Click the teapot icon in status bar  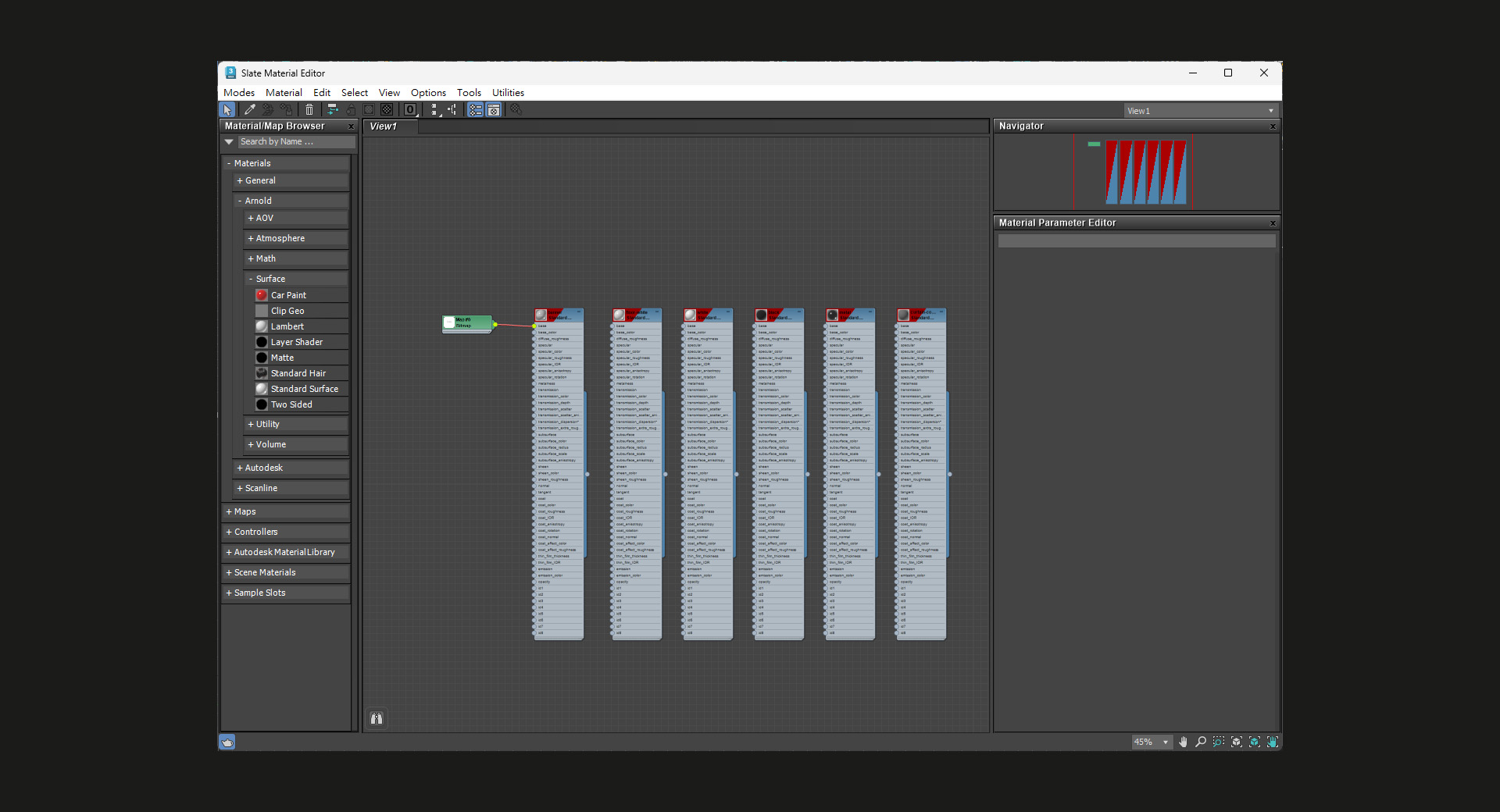(x=227, y=742)
